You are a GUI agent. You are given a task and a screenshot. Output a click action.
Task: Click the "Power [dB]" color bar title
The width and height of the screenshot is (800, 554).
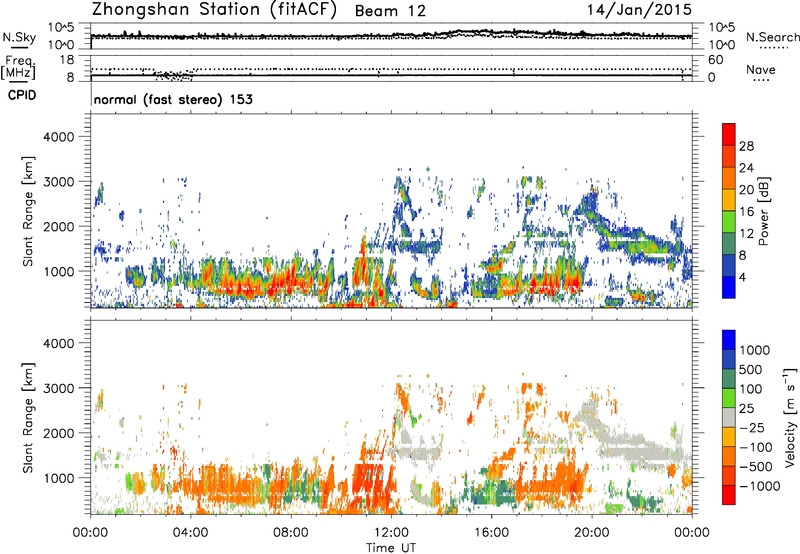[763, 212]
